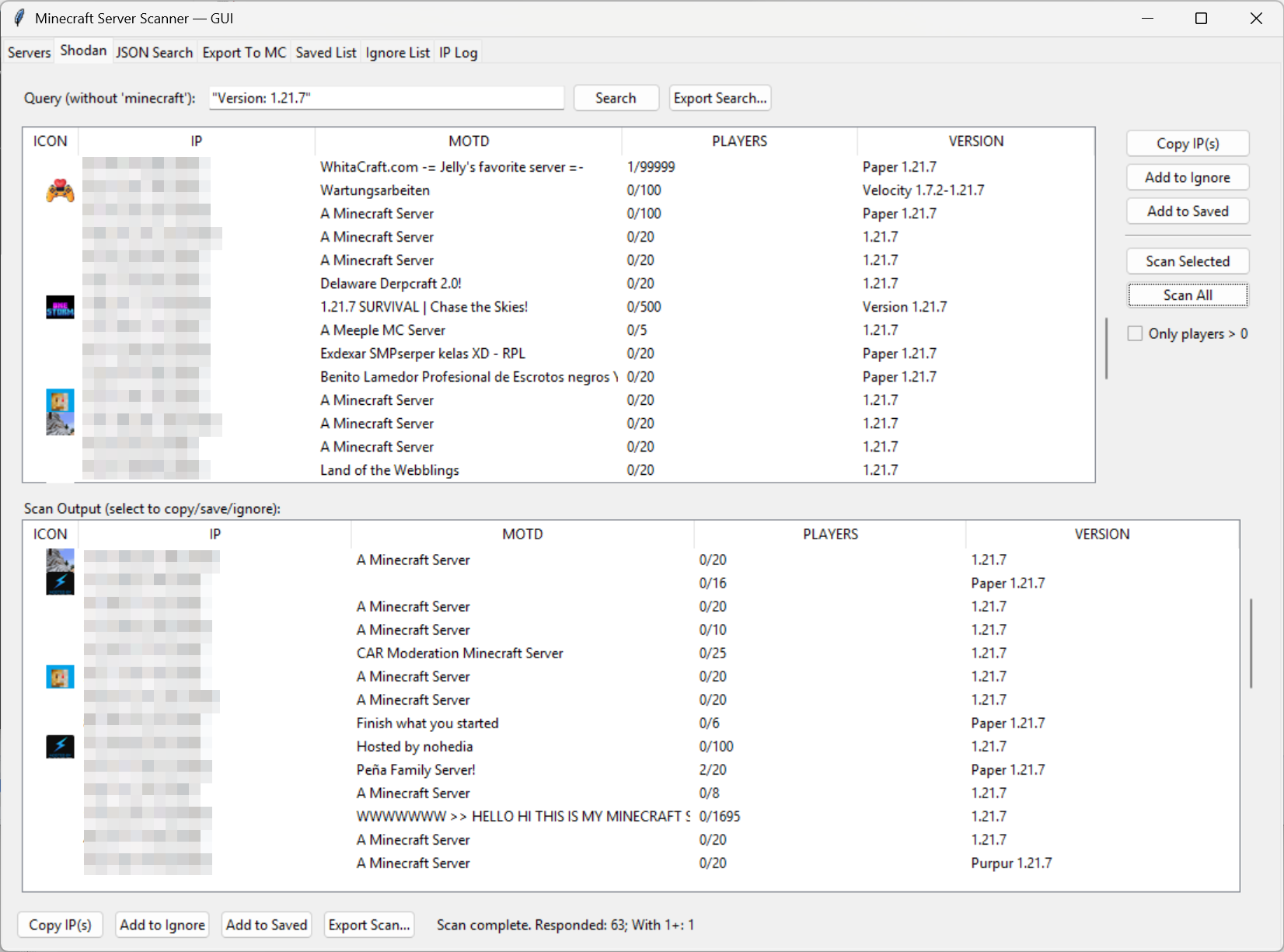Select the Land of the Webblings row
Image resolution: width=1284 pixels, height=952 pixels.
click(559, 470)
